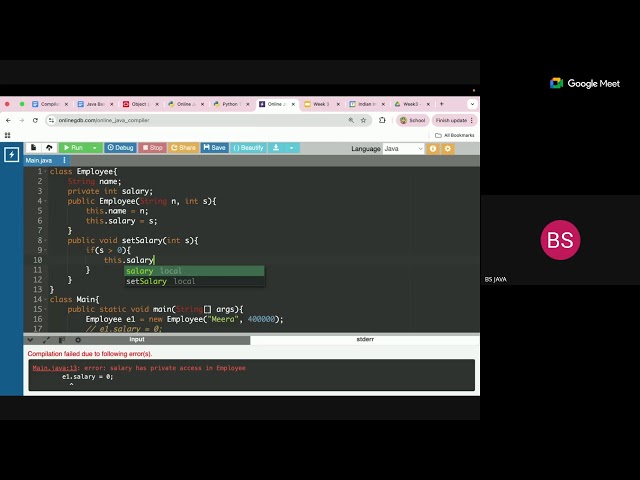Click the Finish update button
The image size is (640, 480).
(454, 120)
